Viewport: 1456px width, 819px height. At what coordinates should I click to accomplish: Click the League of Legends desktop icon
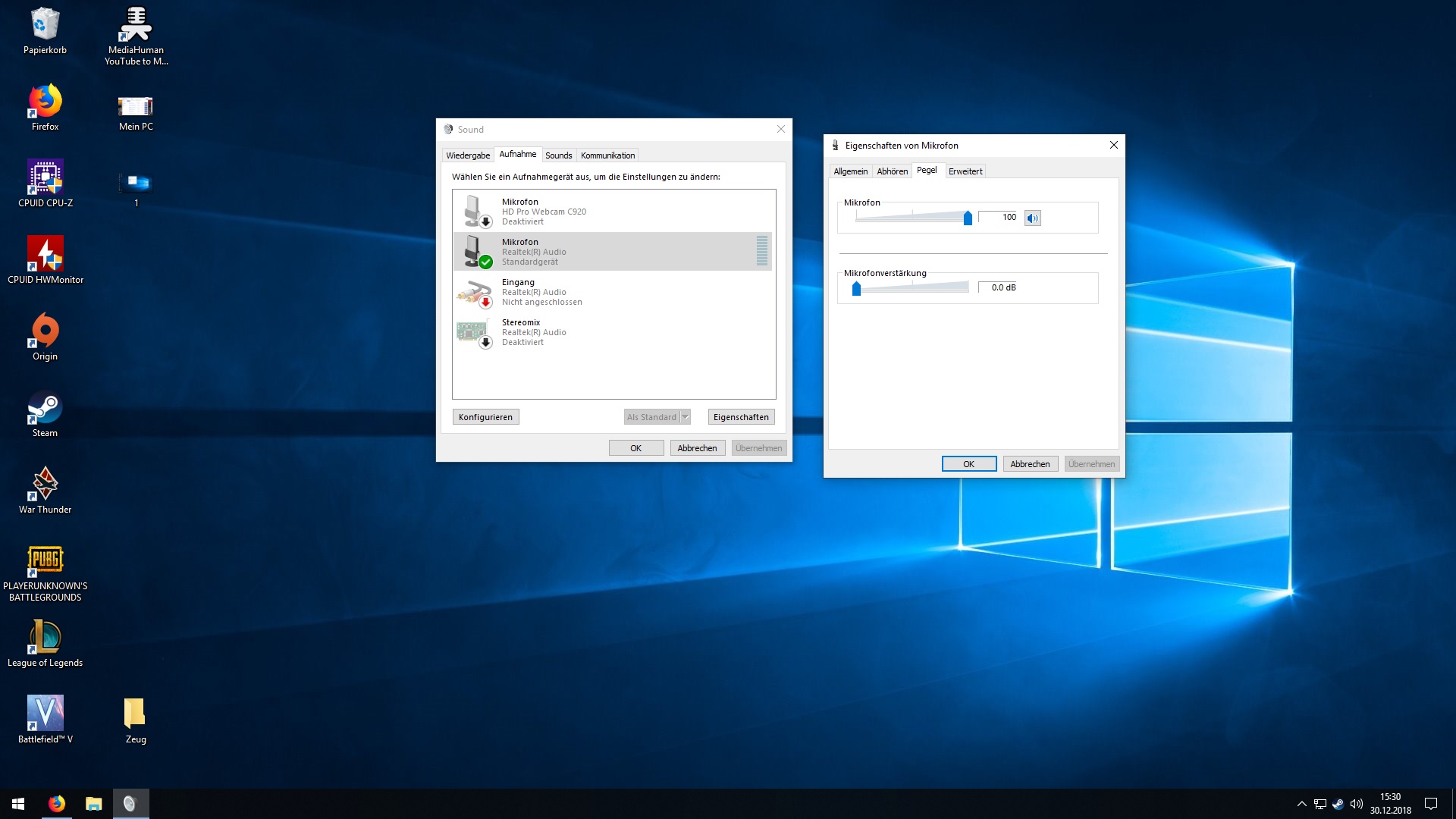click(x=45, y=638)
